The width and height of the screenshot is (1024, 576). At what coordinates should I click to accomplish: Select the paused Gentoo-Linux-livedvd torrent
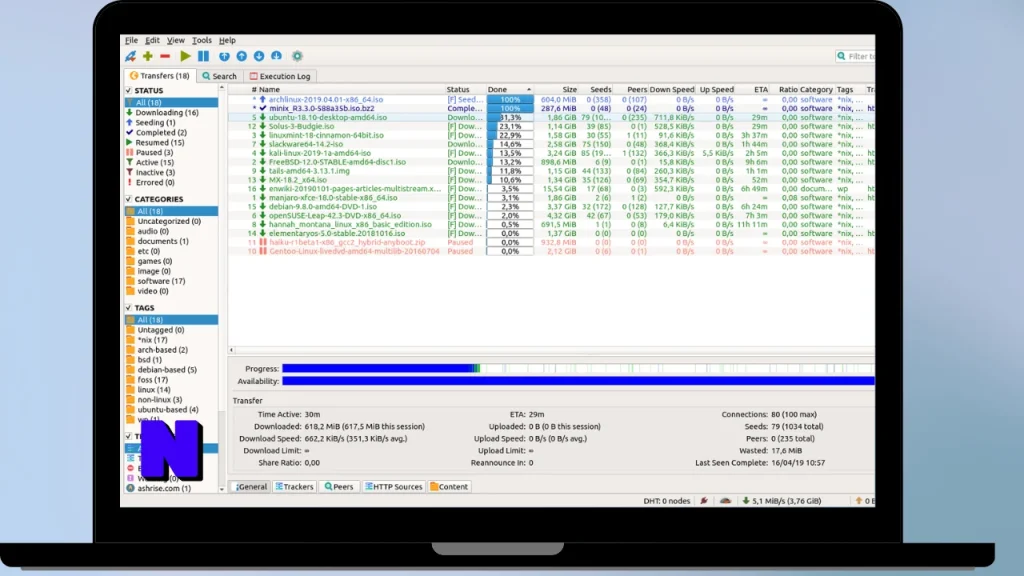354,251
